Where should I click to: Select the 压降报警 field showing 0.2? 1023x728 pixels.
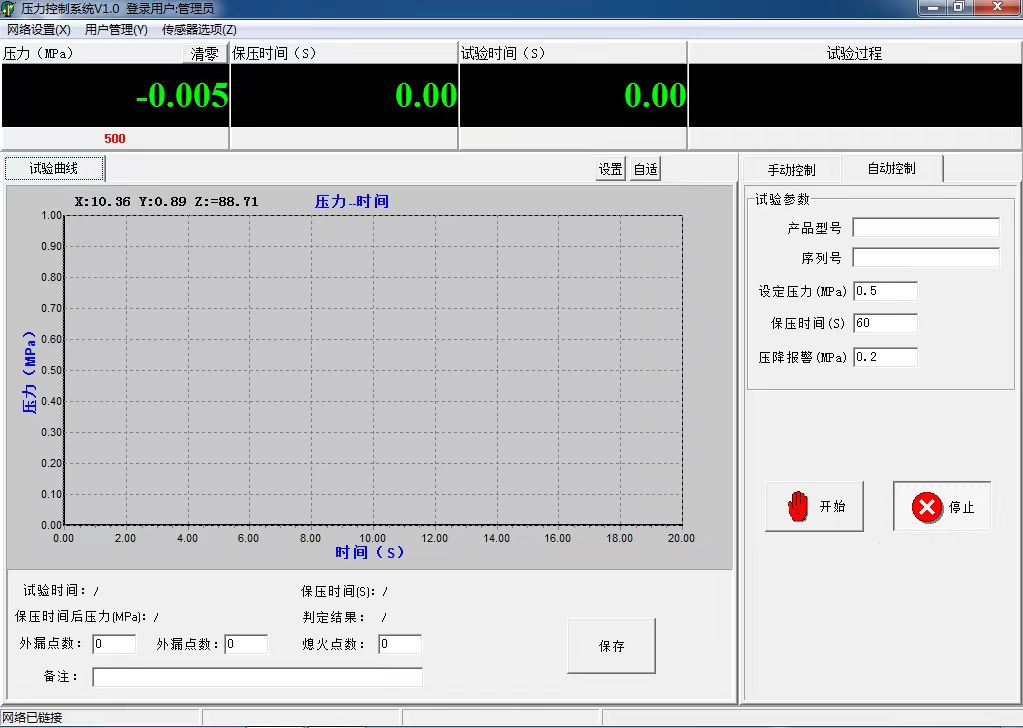coord(884,357)
